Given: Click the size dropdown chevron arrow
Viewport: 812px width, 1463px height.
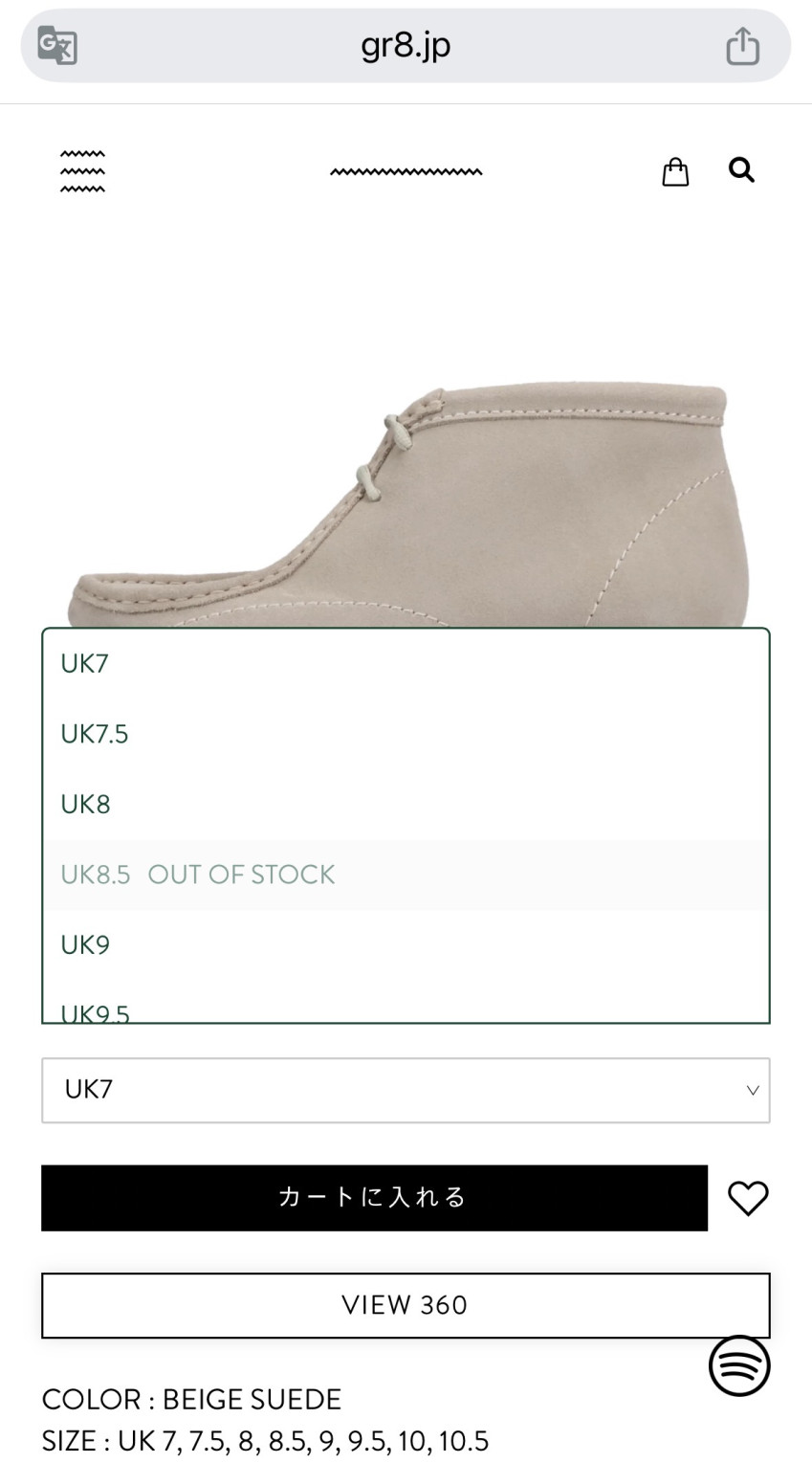Looking at the screenshot, I should (x=753, y=1090).
